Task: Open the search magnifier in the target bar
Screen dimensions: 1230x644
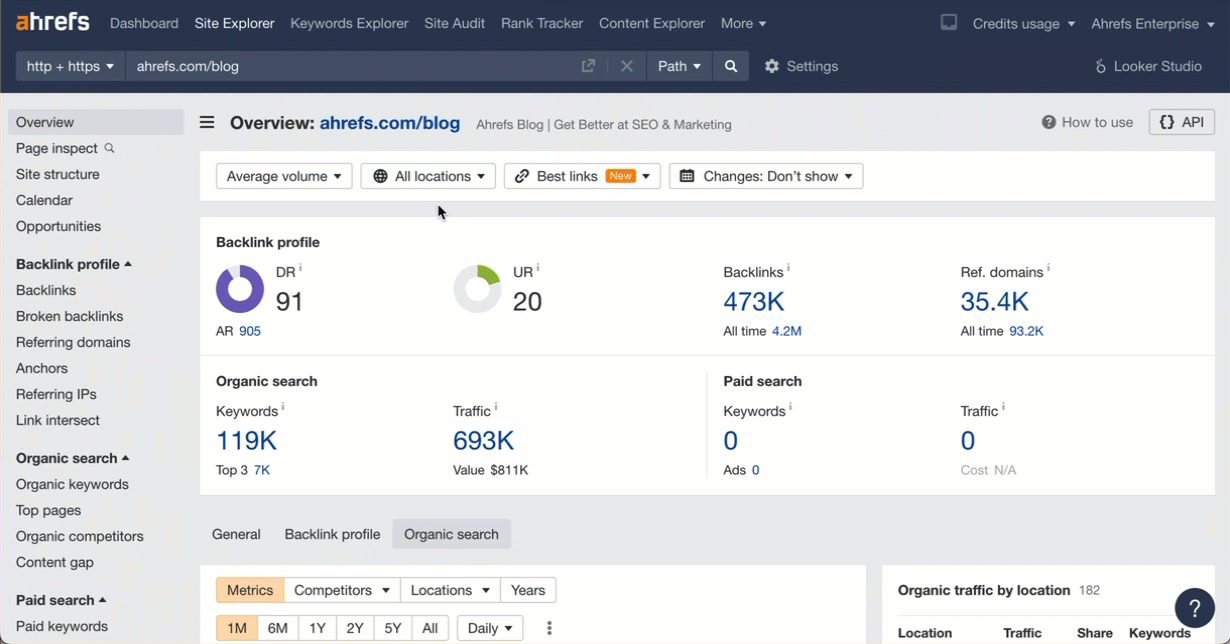Action: click(731, 66)
